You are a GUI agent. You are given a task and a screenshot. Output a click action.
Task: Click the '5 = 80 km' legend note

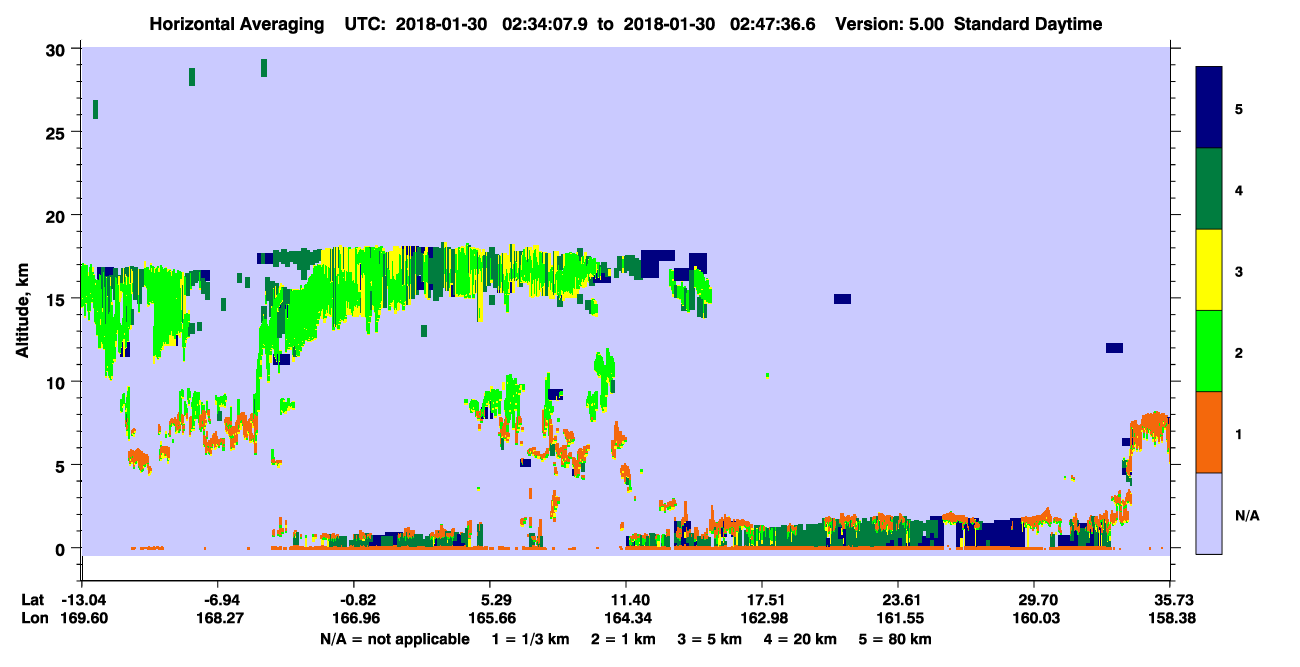pos(894,639)
